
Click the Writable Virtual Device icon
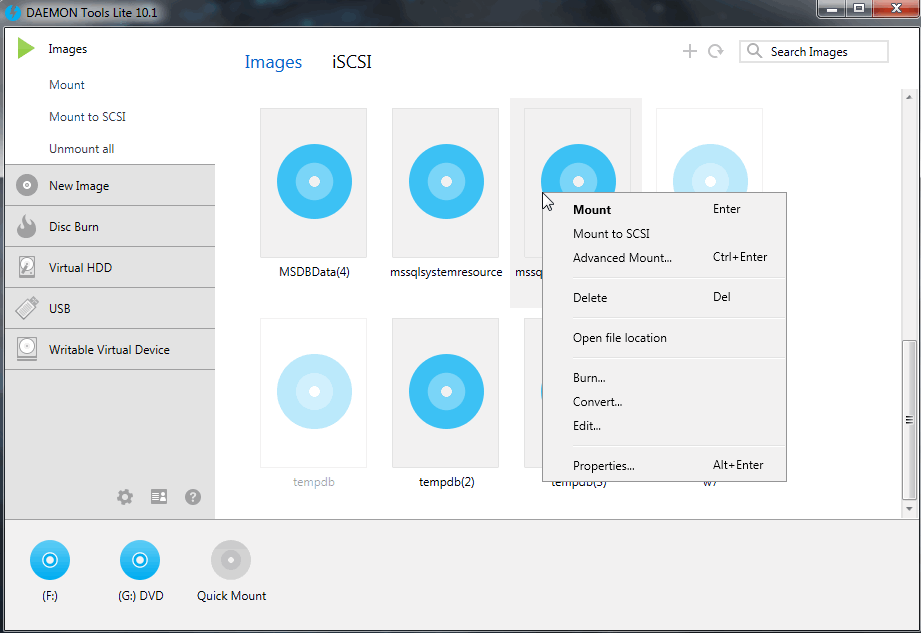pyautogui.click(x=26, y=349)
